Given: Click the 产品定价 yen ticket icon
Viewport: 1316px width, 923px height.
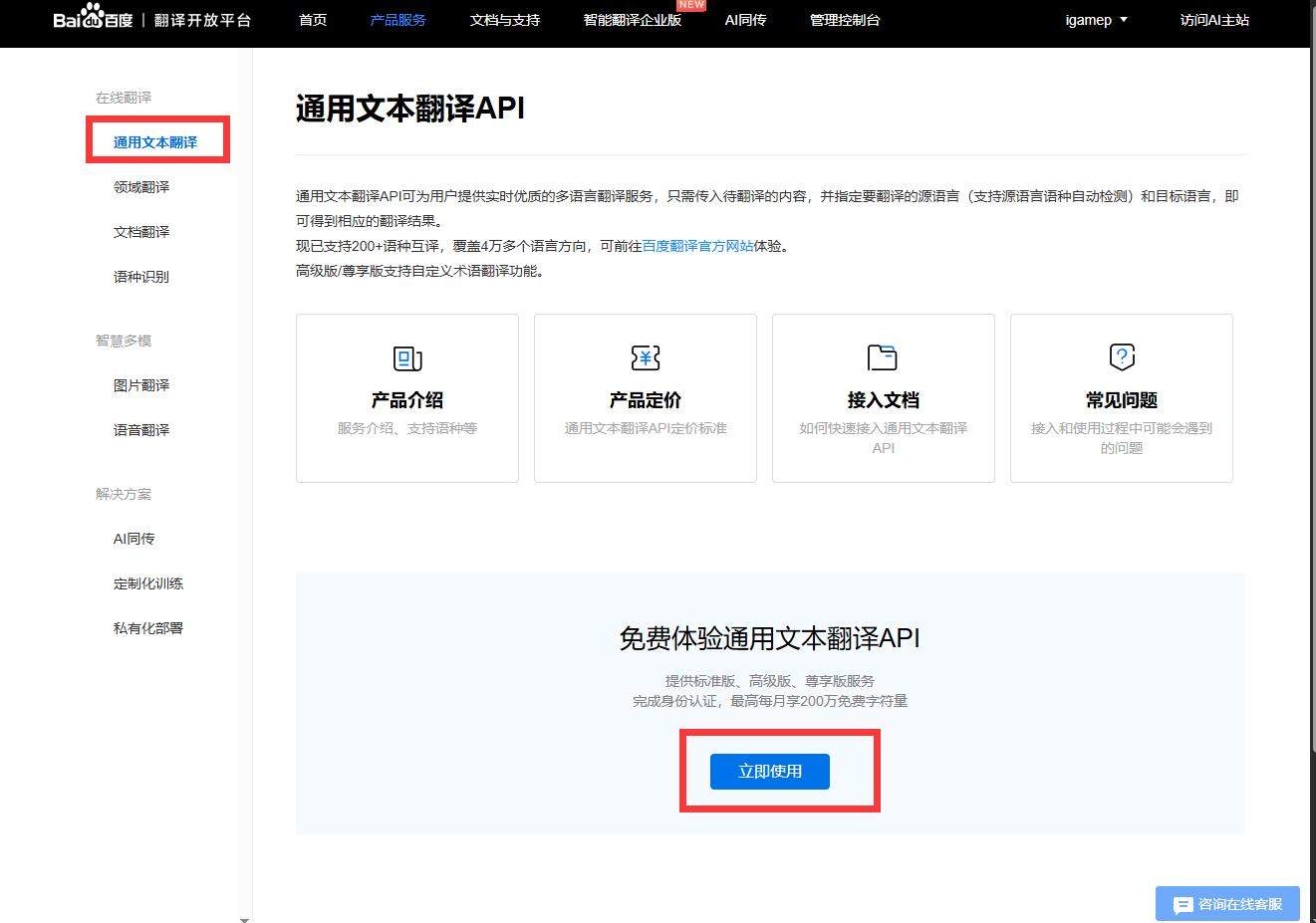Looking at the screenshot, I should point(646,357).
